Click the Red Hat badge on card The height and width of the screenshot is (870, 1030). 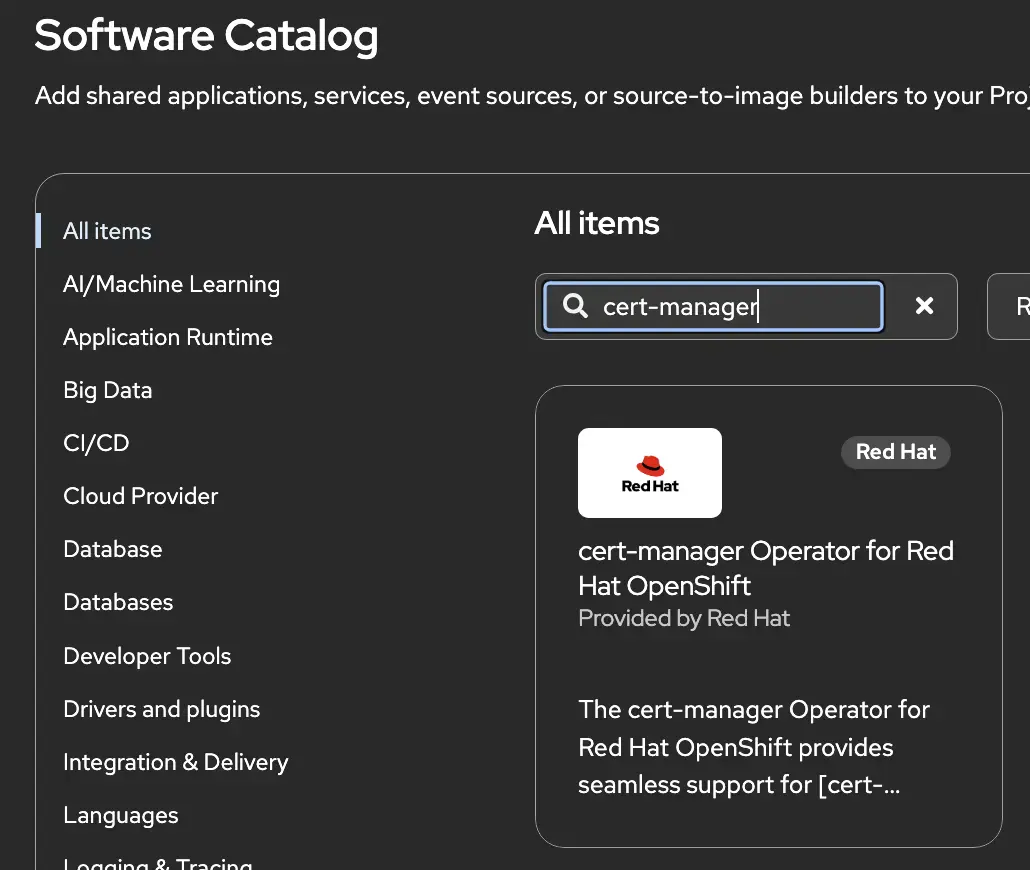[x=895, y=452]
